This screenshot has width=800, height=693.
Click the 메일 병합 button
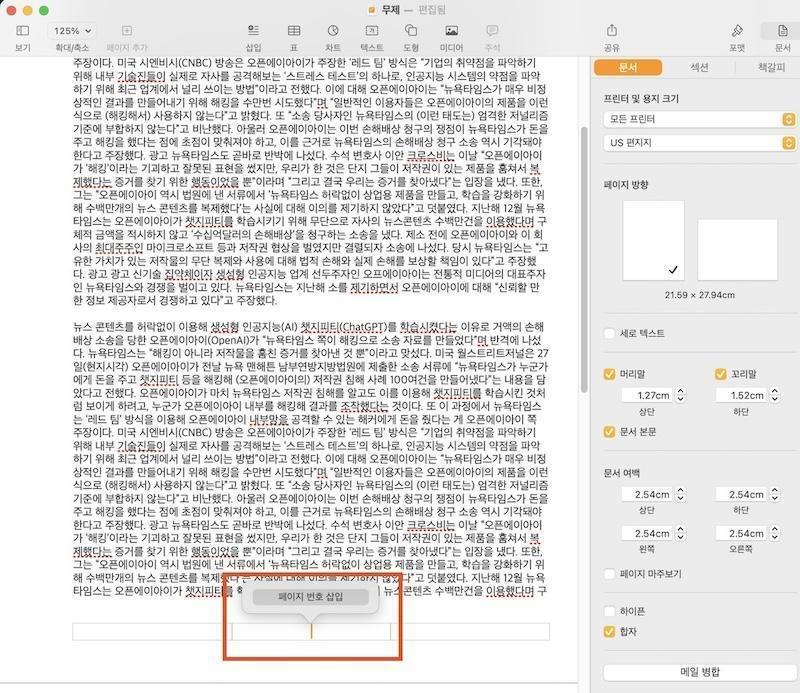point(699,672)
